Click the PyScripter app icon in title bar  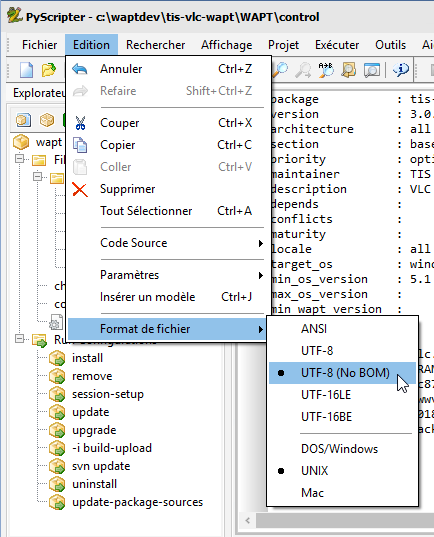pyautogui.click(x=14, y=16)
